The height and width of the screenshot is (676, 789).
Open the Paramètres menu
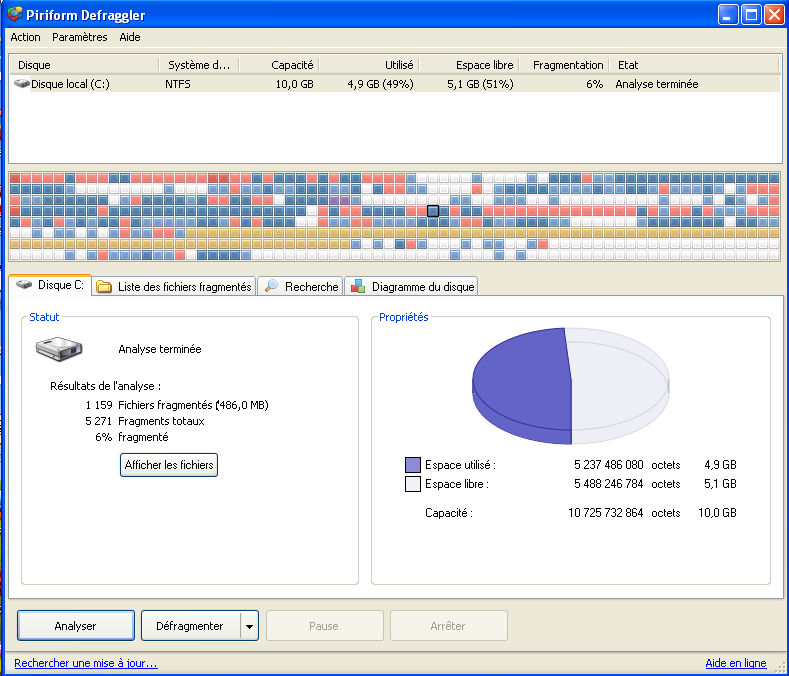tap(80, 37)
